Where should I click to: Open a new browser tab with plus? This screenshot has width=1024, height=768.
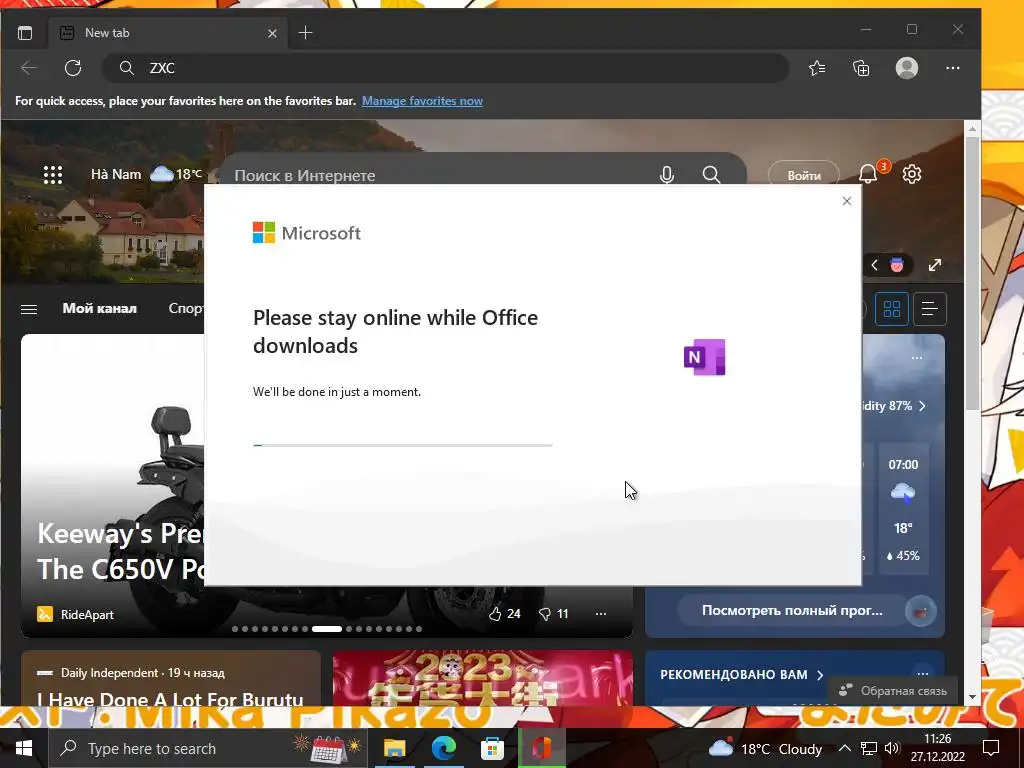click(305, 33)
